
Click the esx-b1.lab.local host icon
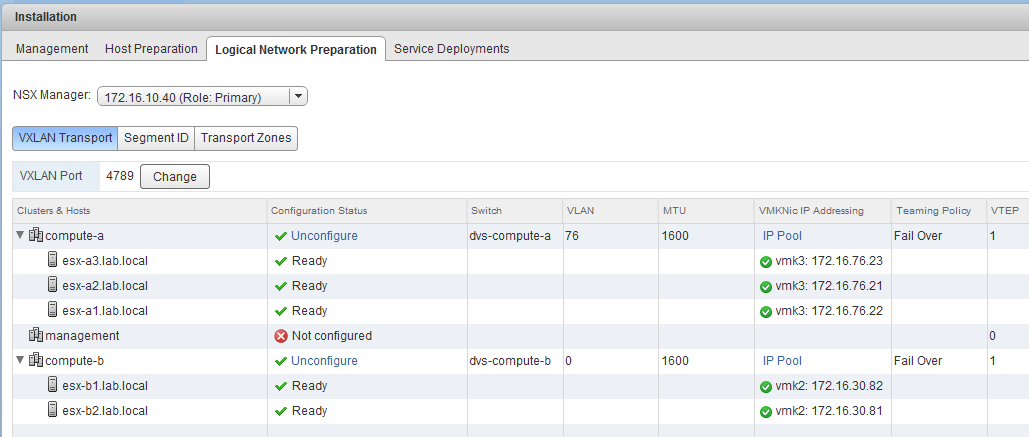[53, 386]
